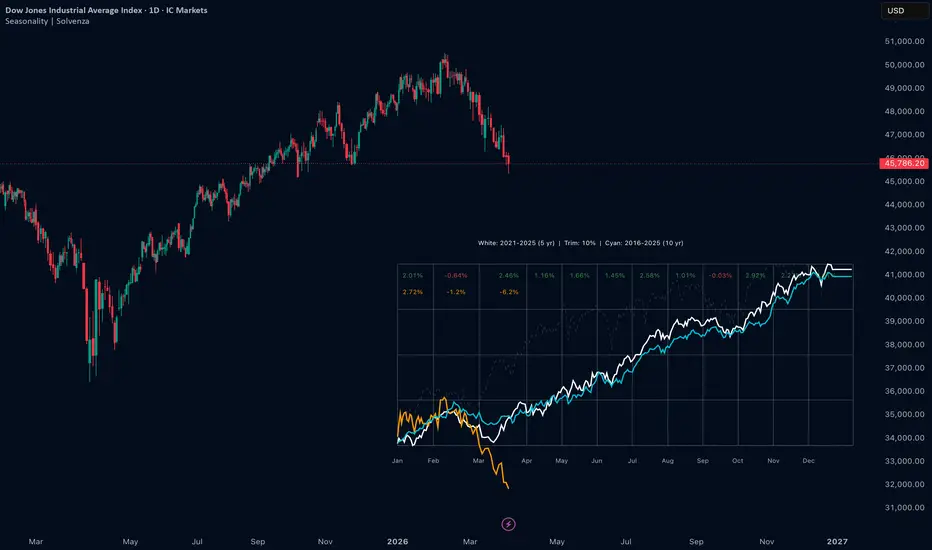
Task: Select the orange -1.2% current-year value
Action: 456,292
